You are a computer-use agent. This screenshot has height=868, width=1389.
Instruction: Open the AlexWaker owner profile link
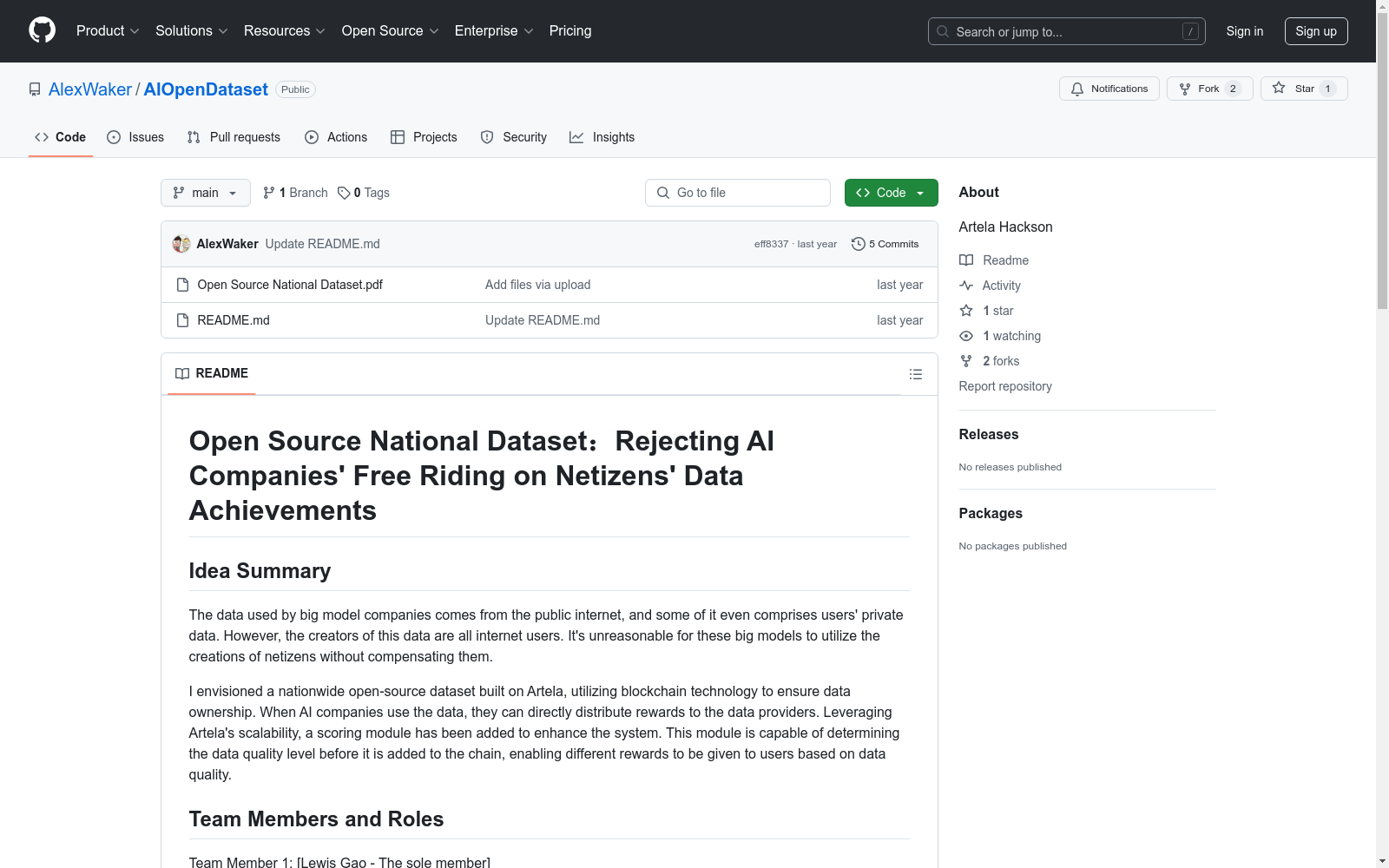pyautogui.click(x=90, y=89)
